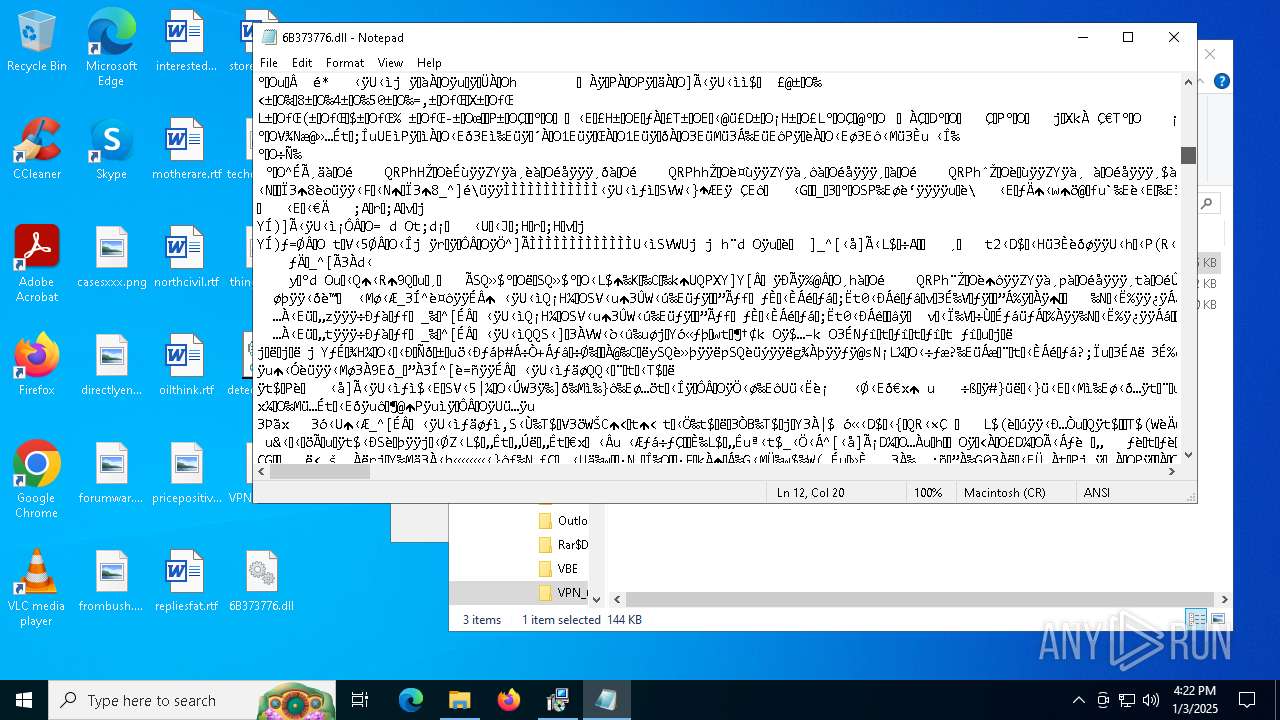Launch Google Chrome desktop shortcut

(x=37, y=479)
